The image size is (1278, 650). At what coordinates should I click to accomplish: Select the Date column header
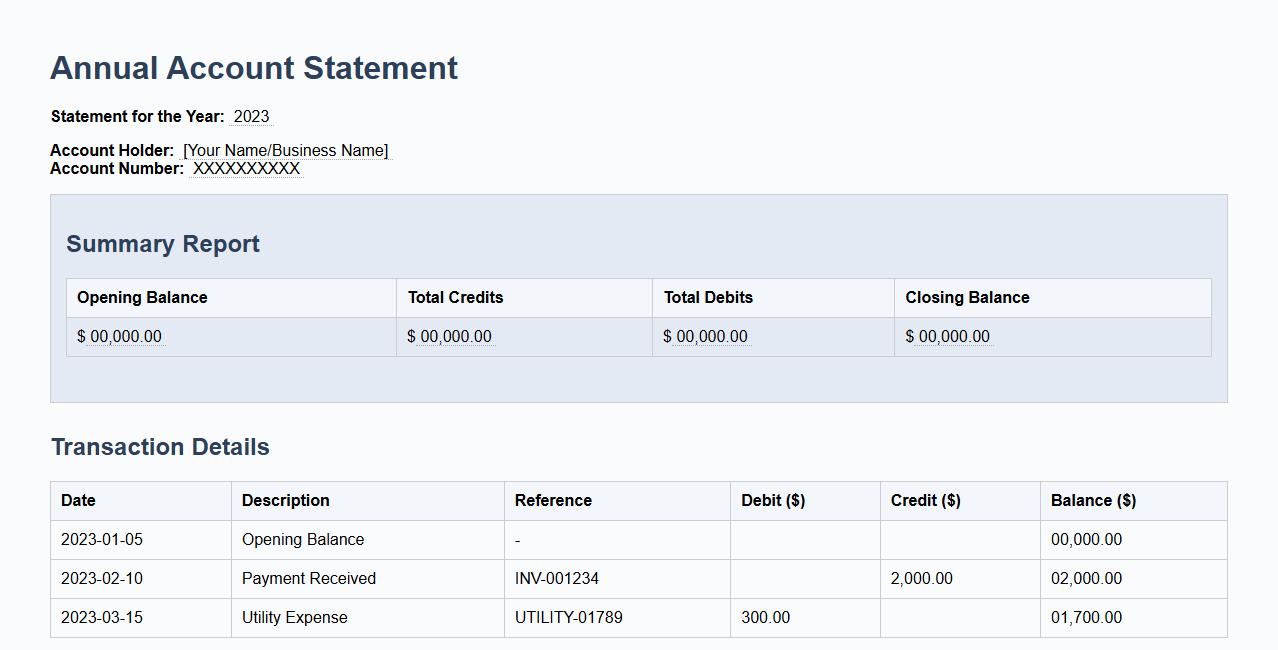click(x=78, y=500)
